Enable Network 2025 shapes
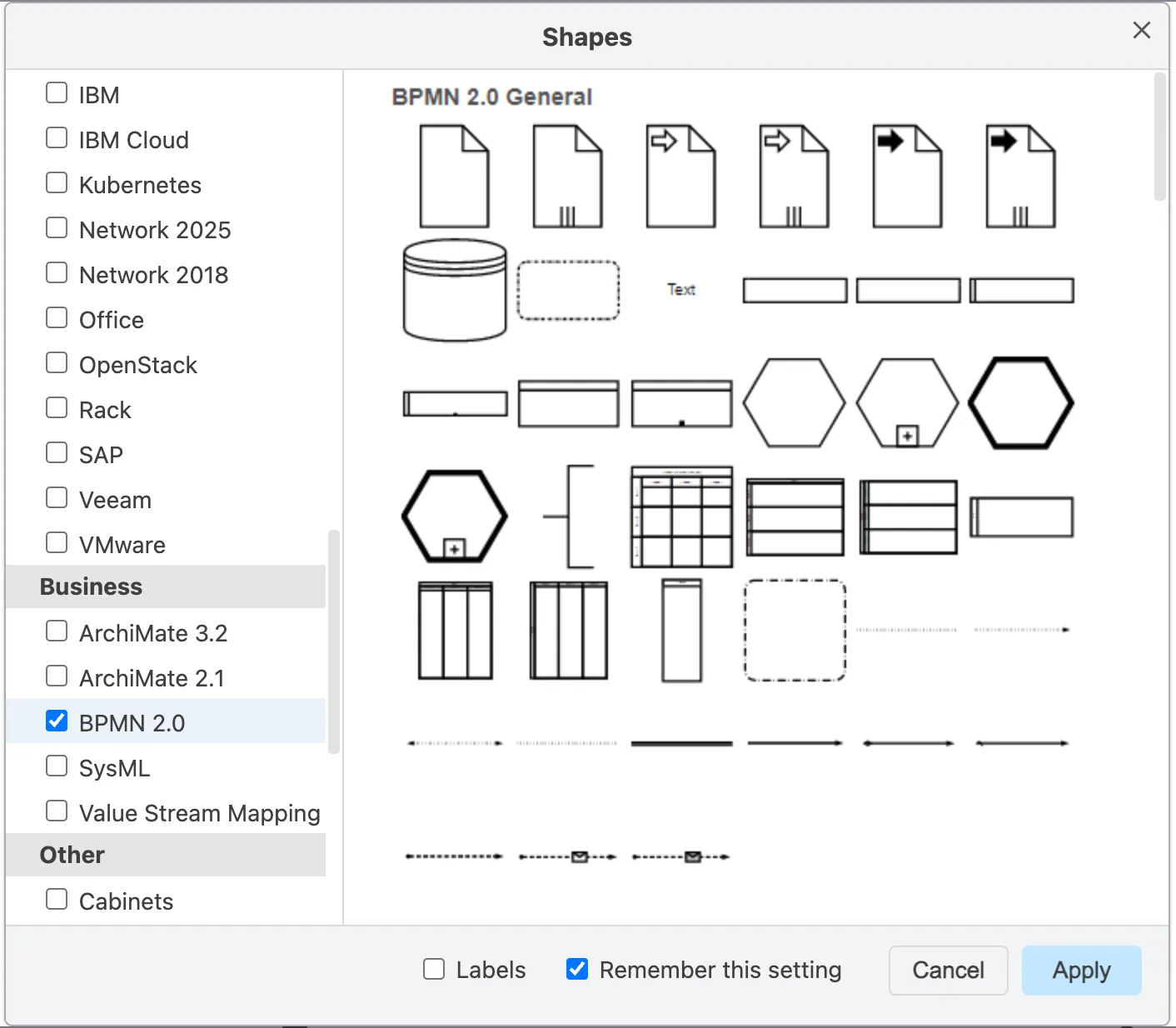 (57, 227)
